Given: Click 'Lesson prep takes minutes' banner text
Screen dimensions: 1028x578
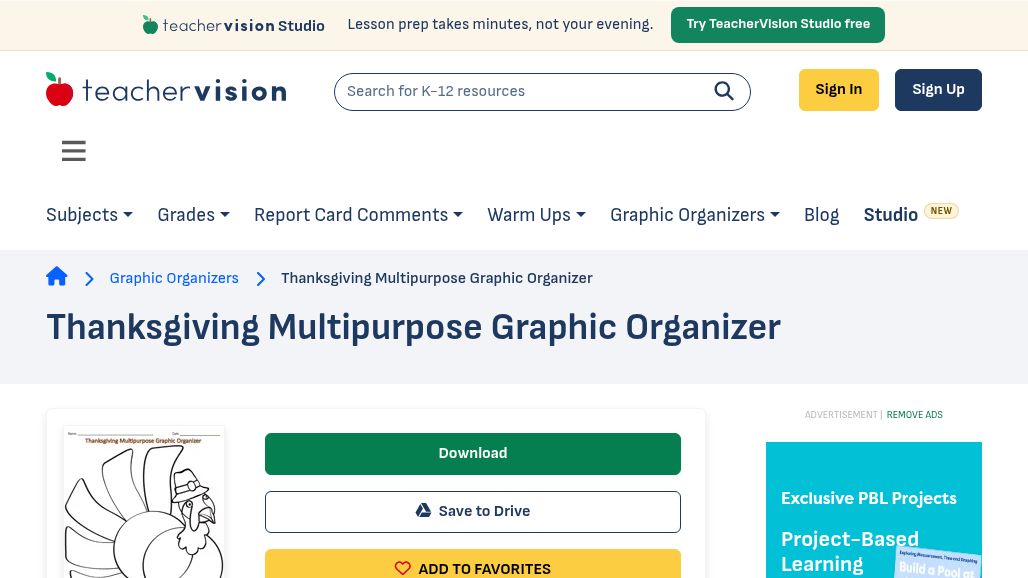Looking at the screenshot, I should click(x=500, y=24).
